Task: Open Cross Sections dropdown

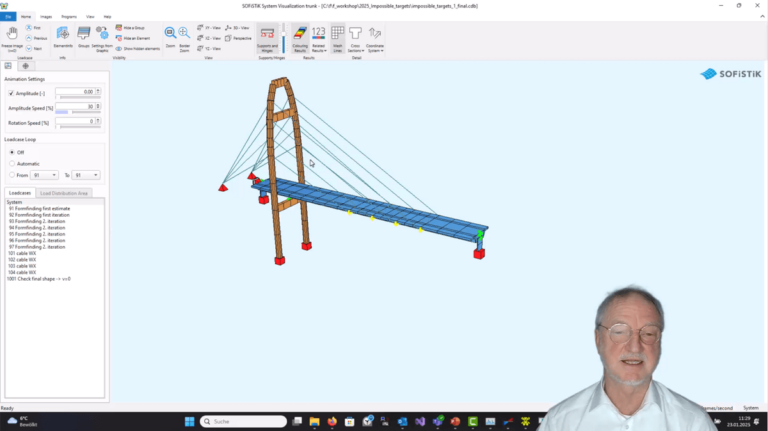Action: [356, 39]
